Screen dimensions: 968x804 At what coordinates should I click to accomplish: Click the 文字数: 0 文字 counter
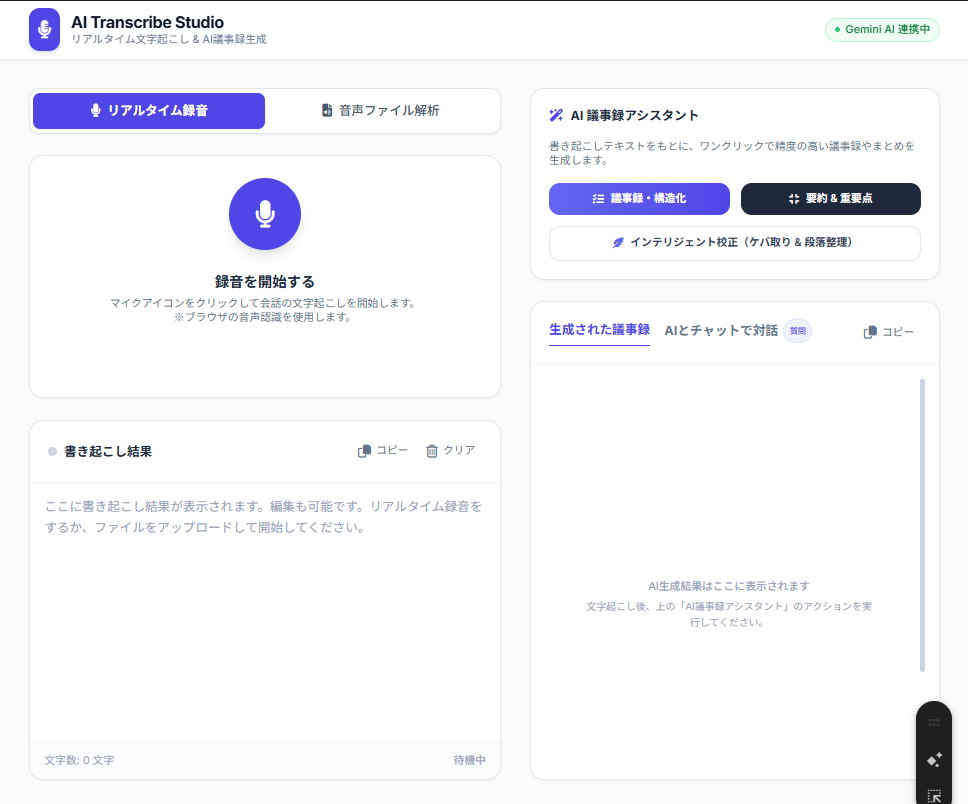pos(79,760)
